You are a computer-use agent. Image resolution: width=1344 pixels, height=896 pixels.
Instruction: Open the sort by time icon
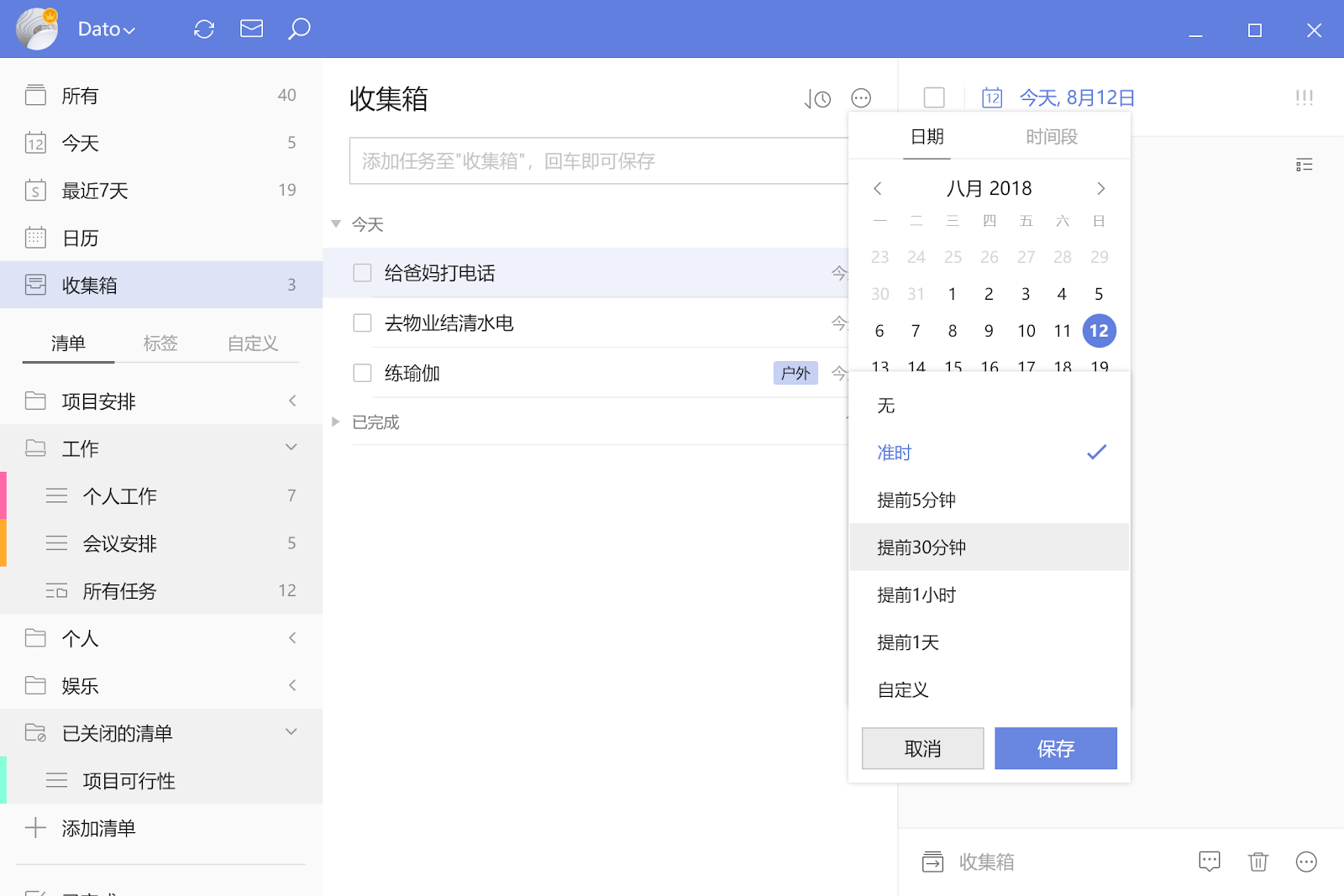(816, 99)
